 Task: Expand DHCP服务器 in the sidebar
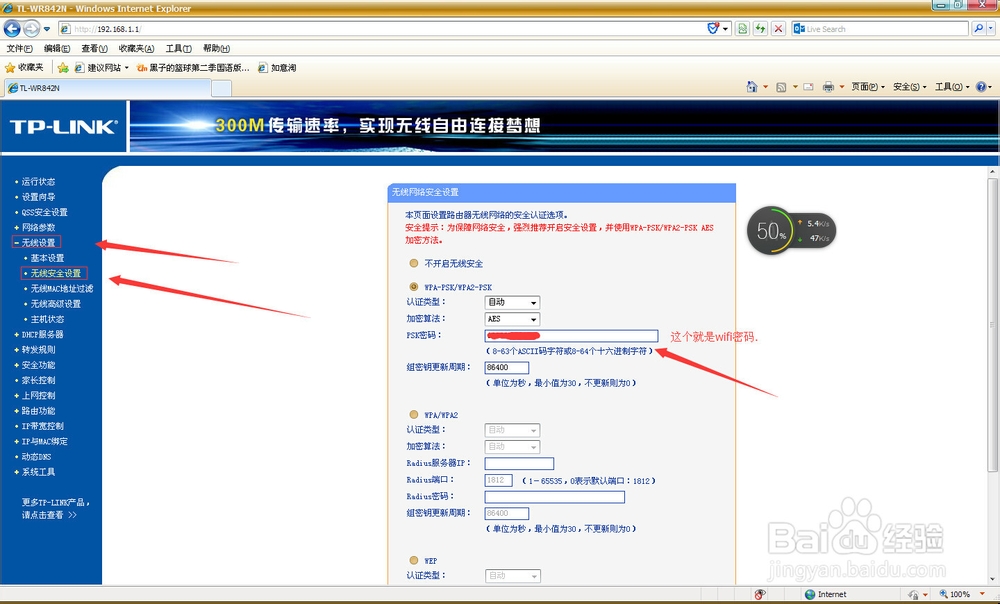pyautogui.click(x=42, y=335)
